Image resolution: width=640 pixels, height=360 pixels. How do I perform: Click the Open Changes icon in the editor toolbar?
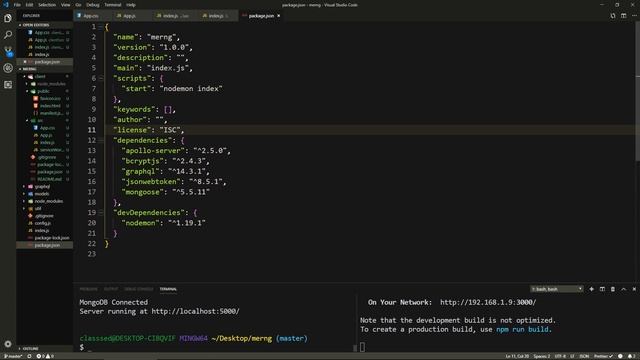(x=613, y=16)
